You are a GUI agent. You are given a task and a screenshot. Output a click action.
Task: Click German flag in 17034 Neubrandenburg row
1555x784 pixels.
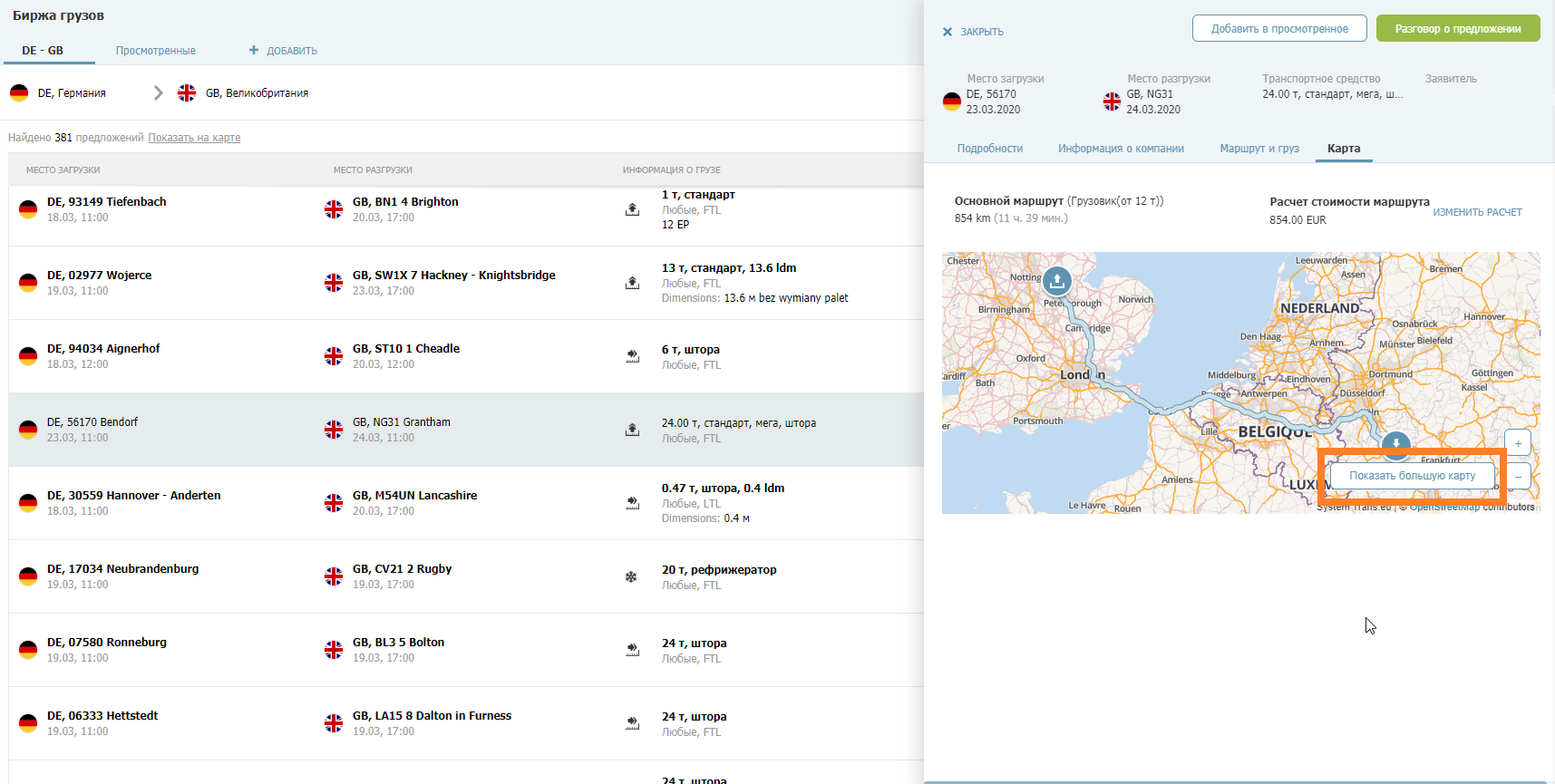coord(28,576)
